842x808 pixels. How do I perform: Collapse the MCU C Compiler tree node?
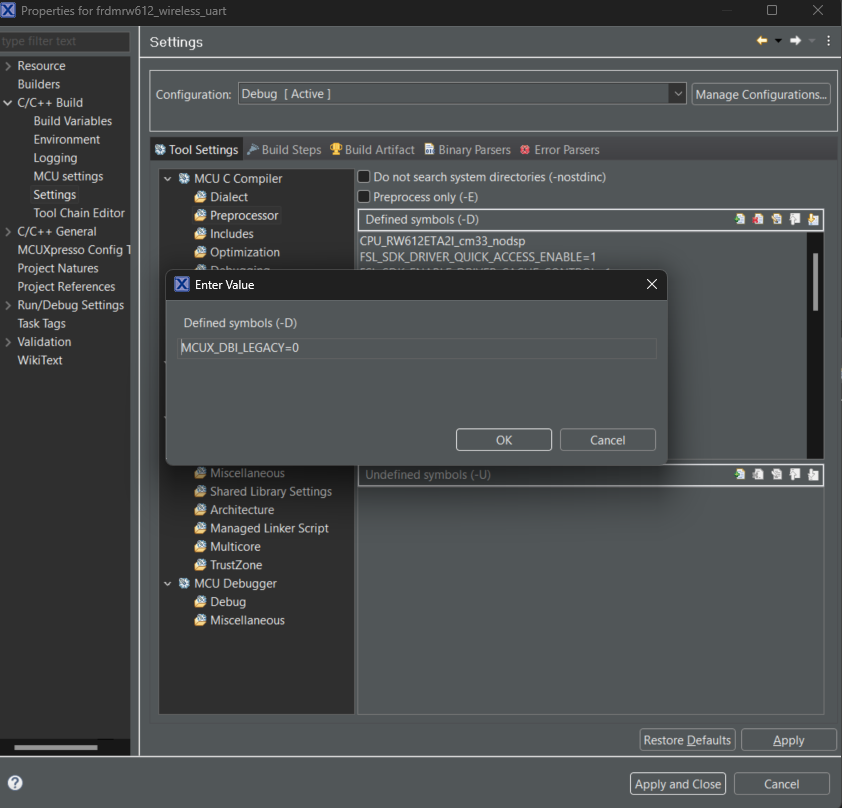tap(168, 179)
